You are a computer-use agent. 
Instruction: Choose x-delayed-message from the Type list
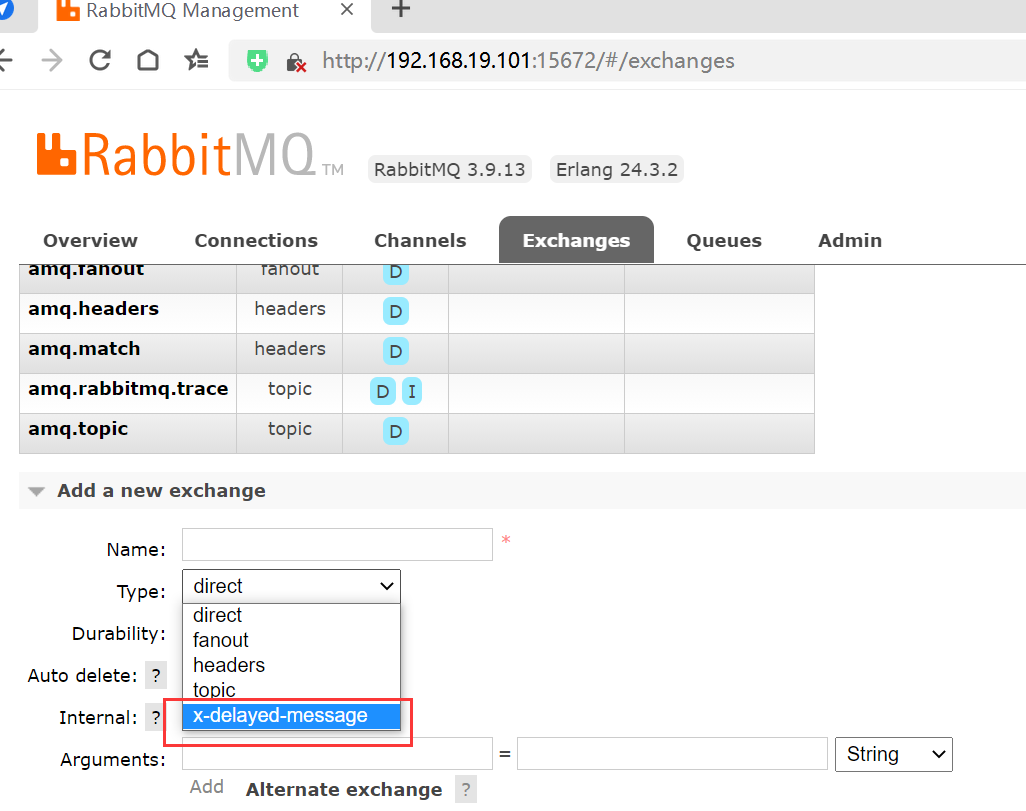[291, 715]
